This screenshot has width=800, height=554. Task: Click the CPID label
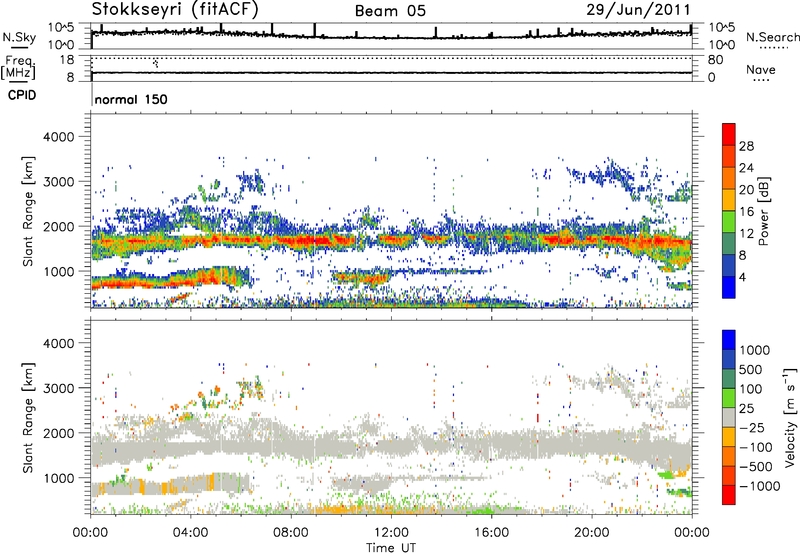click(x=22, y=95)
